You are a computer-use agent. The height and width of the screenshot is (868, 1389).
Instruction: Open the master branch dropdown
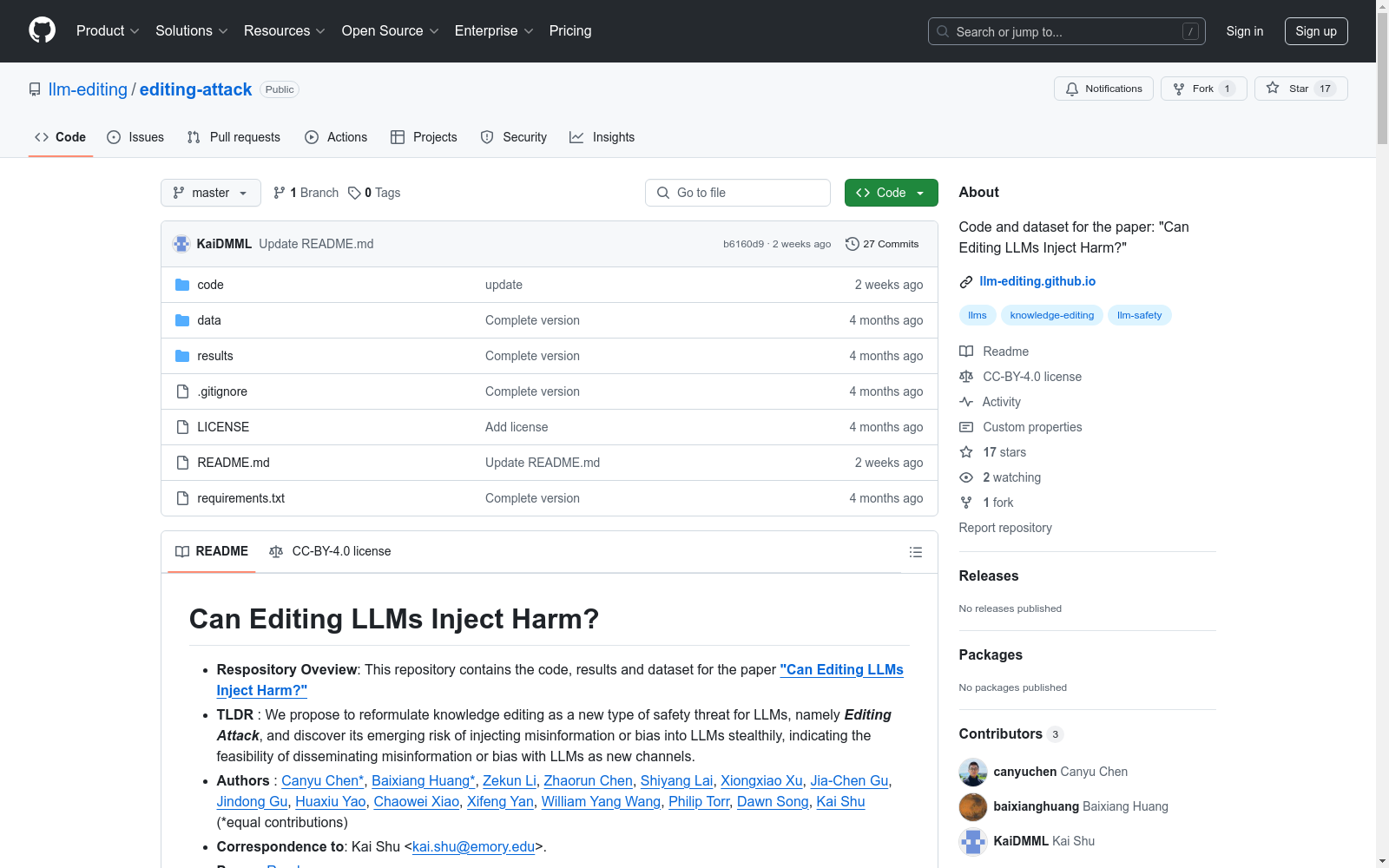tap(211, 193)
